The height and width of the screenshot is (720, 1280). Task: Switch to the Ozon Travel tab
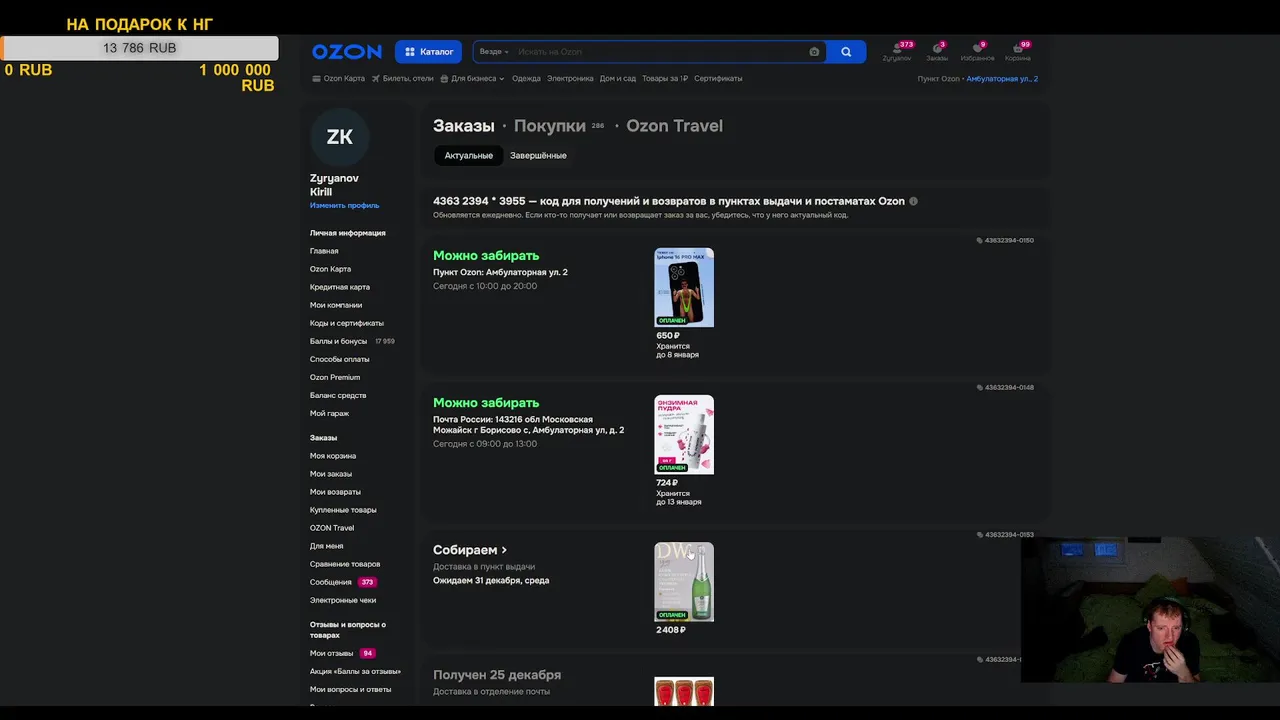click(x=674, y=126)
